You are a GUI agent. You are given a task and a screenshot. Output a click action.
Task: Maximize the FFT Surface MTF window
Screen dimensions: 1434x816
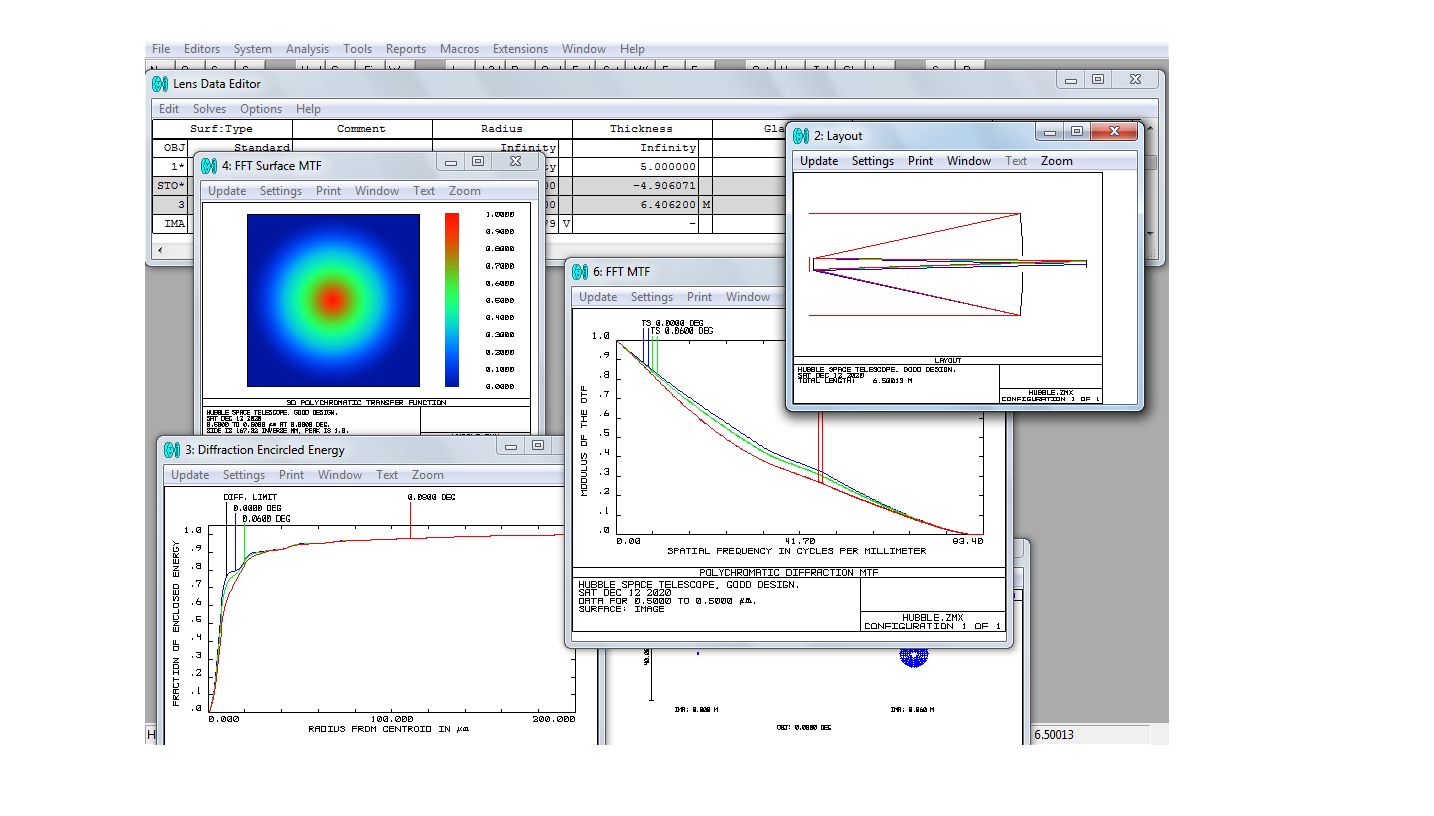(478, 161)
